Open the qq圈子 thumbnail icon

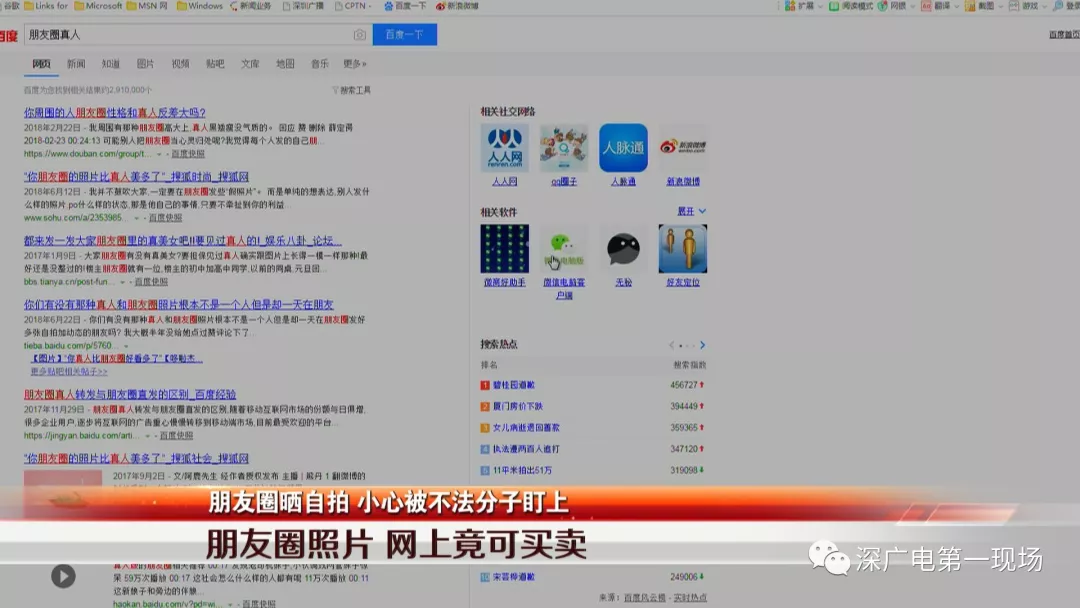coord(564,148)
